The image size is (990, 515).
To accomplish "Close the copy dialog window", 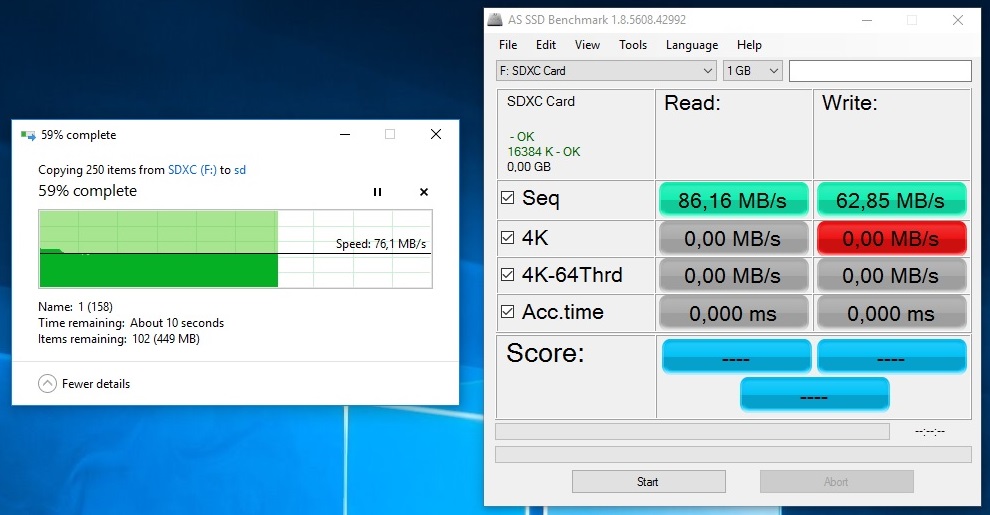I will [436, 134].
